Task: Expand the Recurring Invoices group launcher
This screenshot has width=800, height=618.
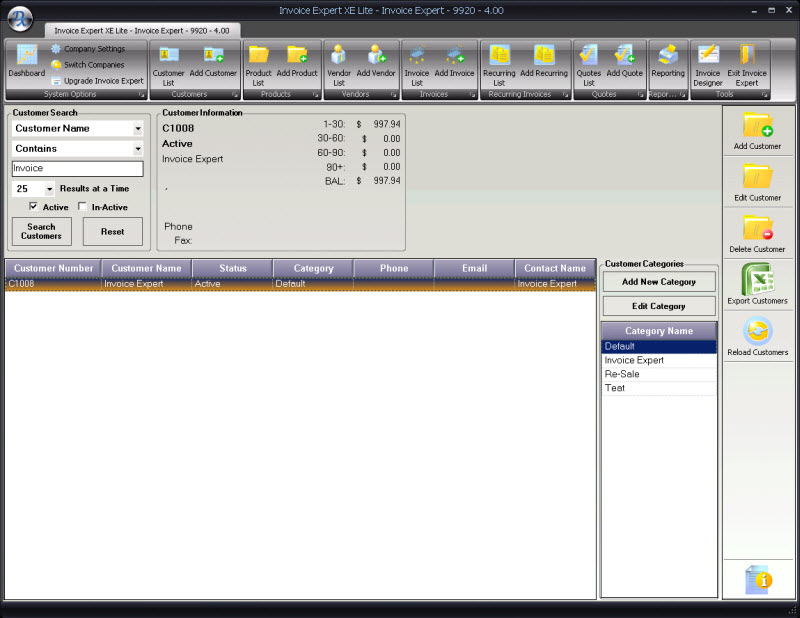Action: click(x=566, y=95)
